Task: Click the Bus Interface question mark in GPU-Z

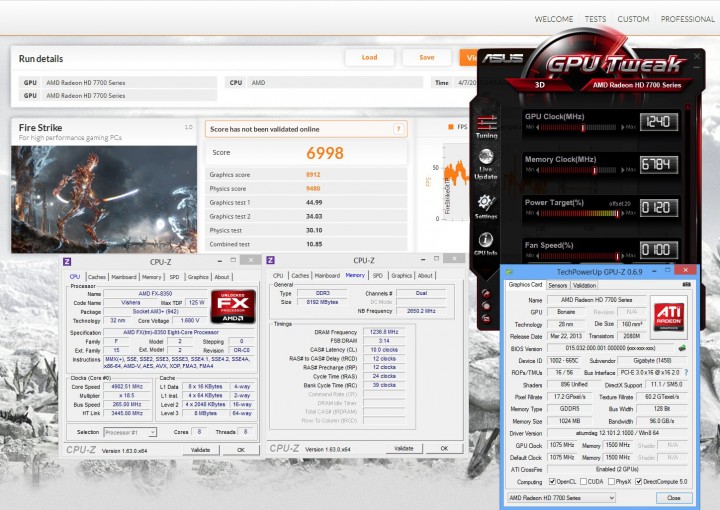Action: click(686, 373)
